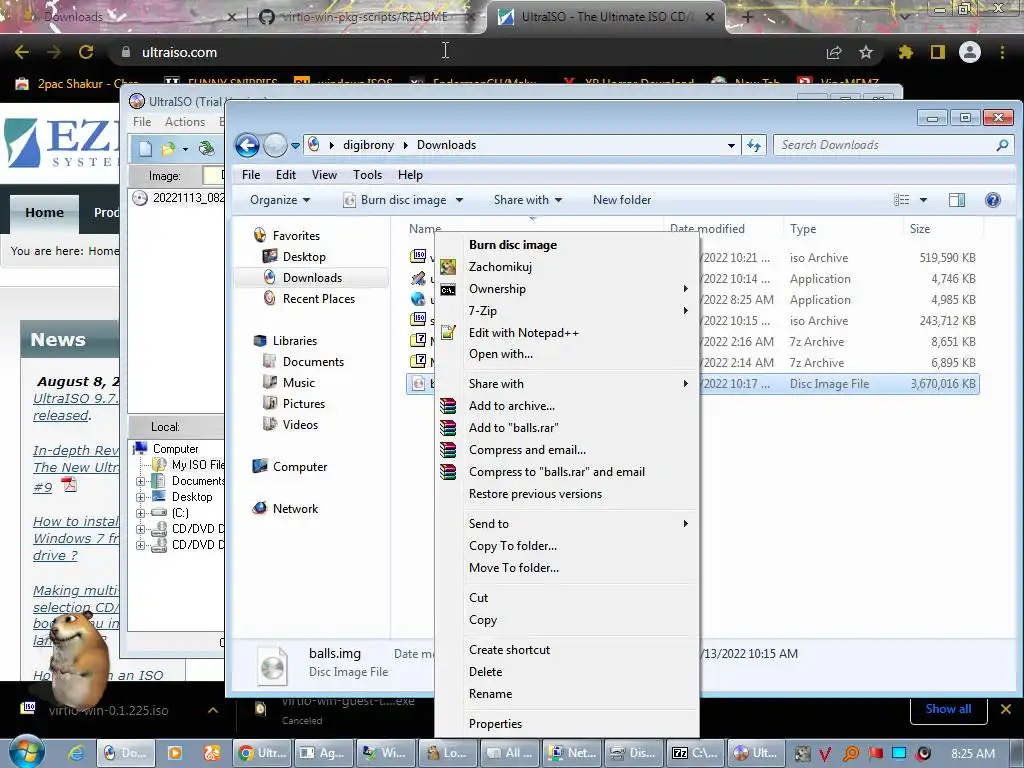The image size is (1024, 768).
Task: Click Chrome share page icon
Action: tap(834, 52)
